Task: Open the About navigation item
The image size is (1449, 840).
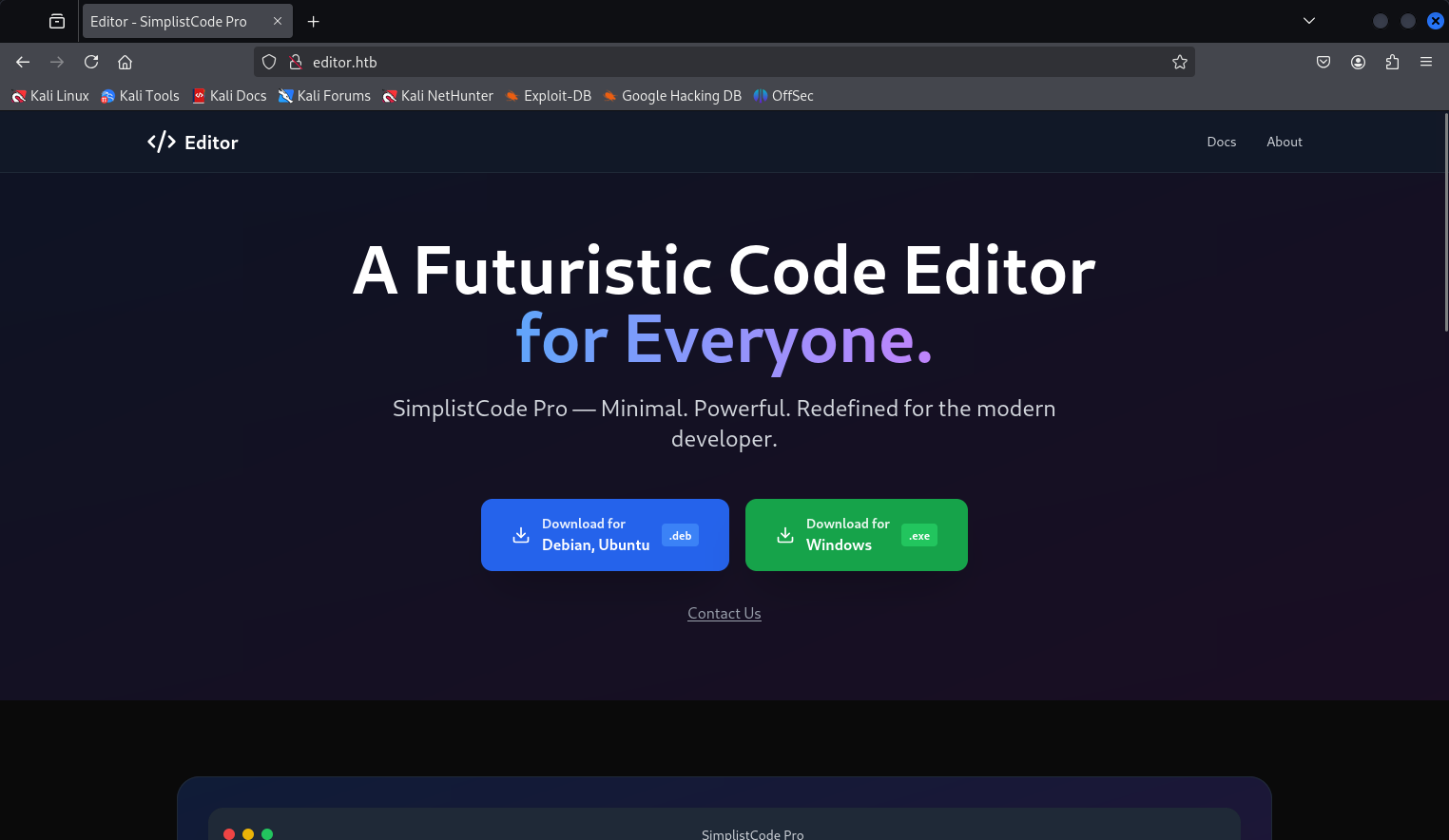Action: point(1284,142)
